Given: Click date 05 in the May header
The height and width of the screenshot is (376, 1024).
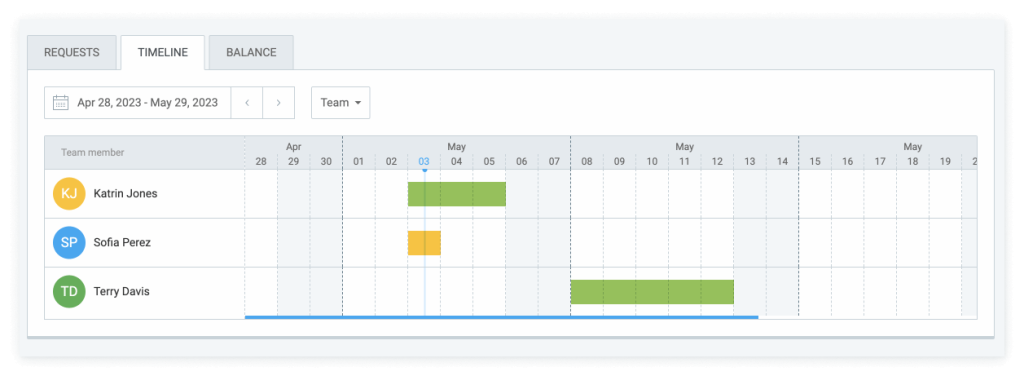Looking at the screenshot, I should point(490,161).
